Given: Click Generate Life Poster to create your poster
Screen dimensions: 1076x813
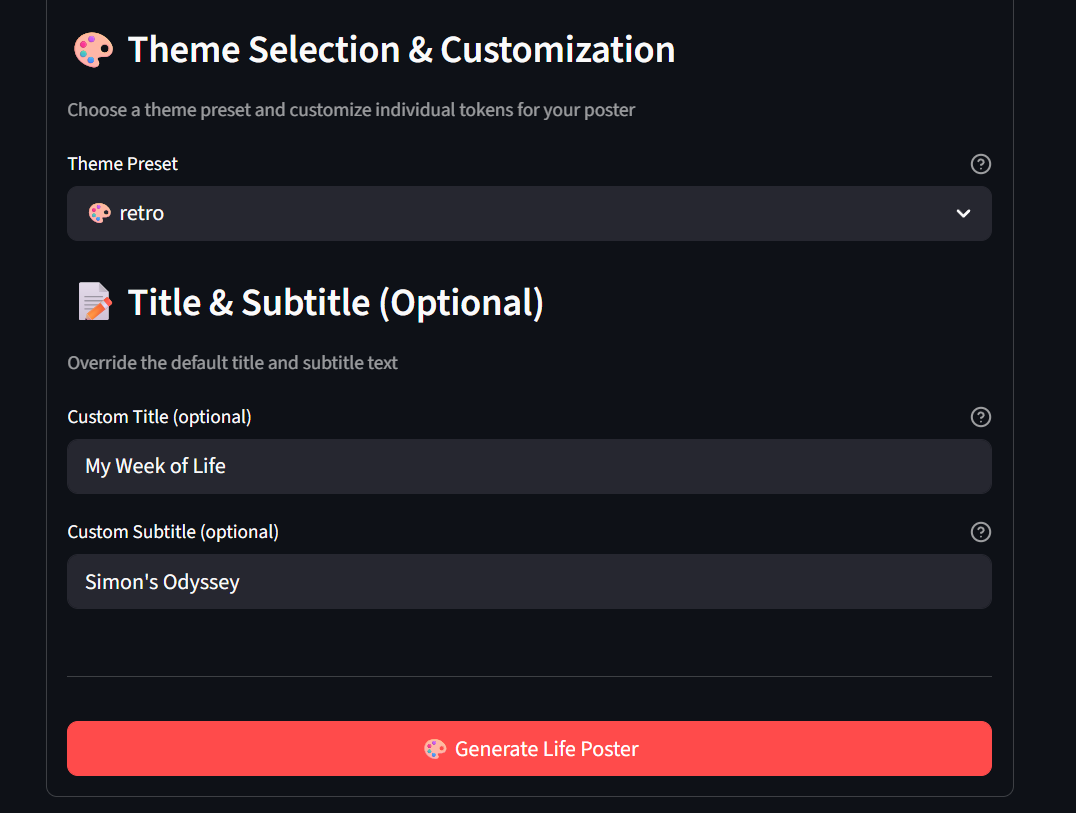Looking at the screenshot, I should tap(529, 748).
